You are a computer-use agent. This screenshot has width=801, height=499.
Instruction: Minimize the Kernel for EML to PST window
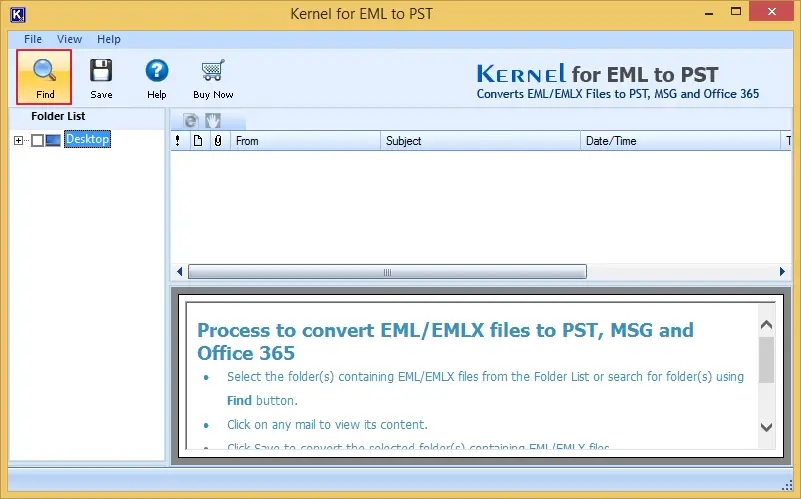pos(709,12)
